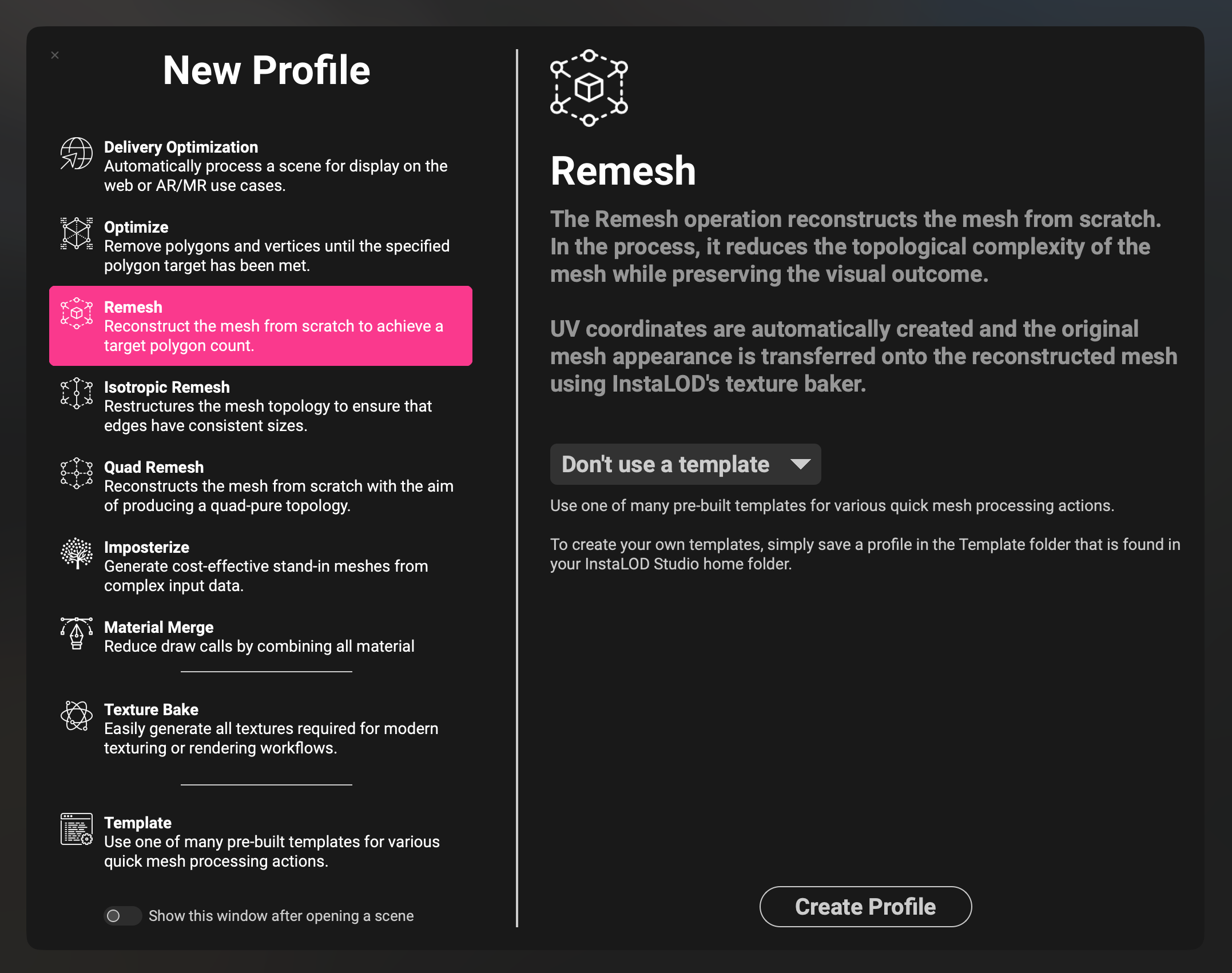The image size is (1232, 973).
Task: Click the highlighted Remesh list entry
Action: coord(261,325)
